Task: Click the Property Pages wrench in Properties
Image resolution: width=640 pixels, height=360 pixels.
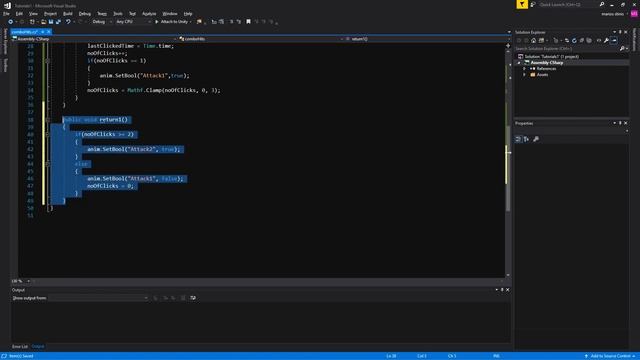Action: [x=536, y=139]
